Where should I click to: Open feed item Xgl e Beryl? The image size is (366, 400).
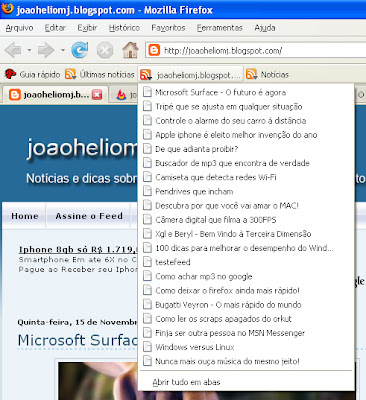point(245,234)
